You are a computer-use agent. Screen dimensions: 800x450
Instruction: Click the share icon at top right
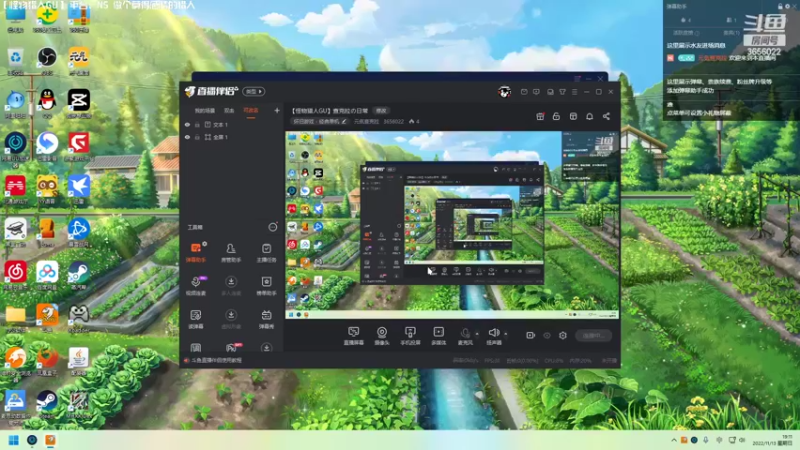point(606,116)
